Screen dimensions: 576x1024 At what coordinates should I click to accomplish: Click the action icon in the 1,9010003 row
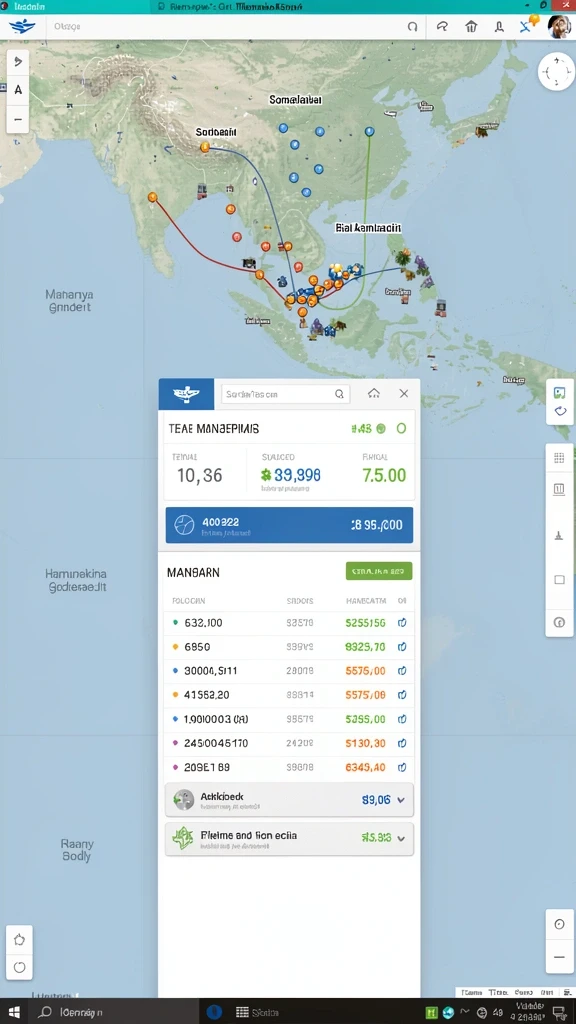(402, 719)
